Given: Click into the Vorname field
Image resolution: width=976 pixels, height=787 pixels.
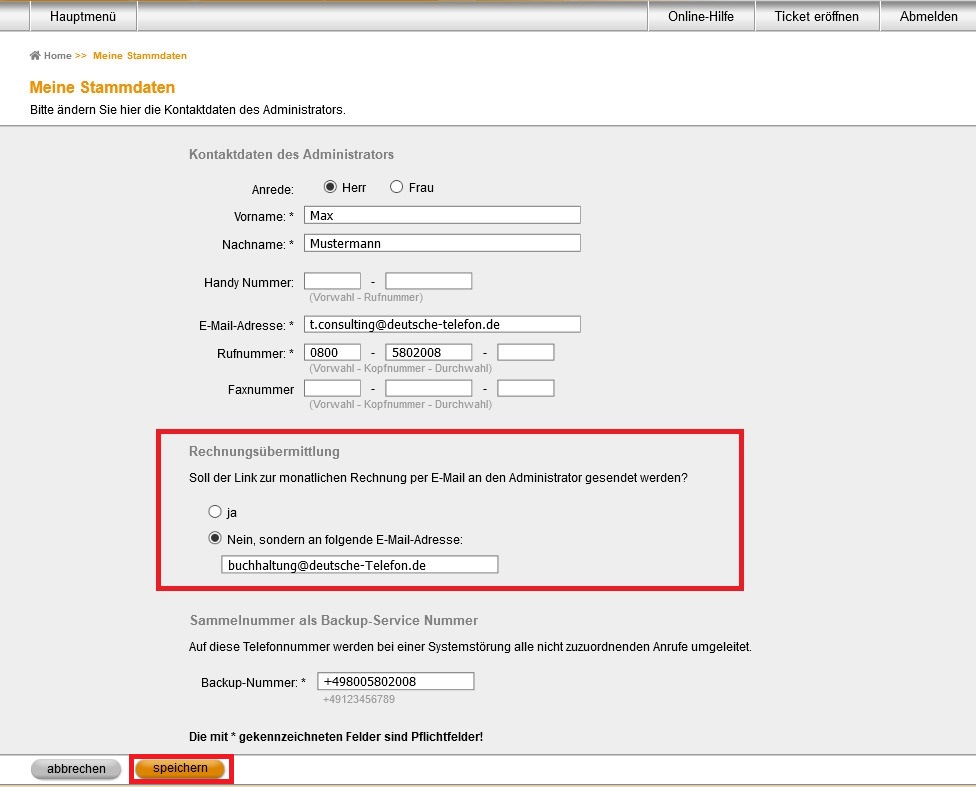Looking at the screenshot, I should point(442,215).
